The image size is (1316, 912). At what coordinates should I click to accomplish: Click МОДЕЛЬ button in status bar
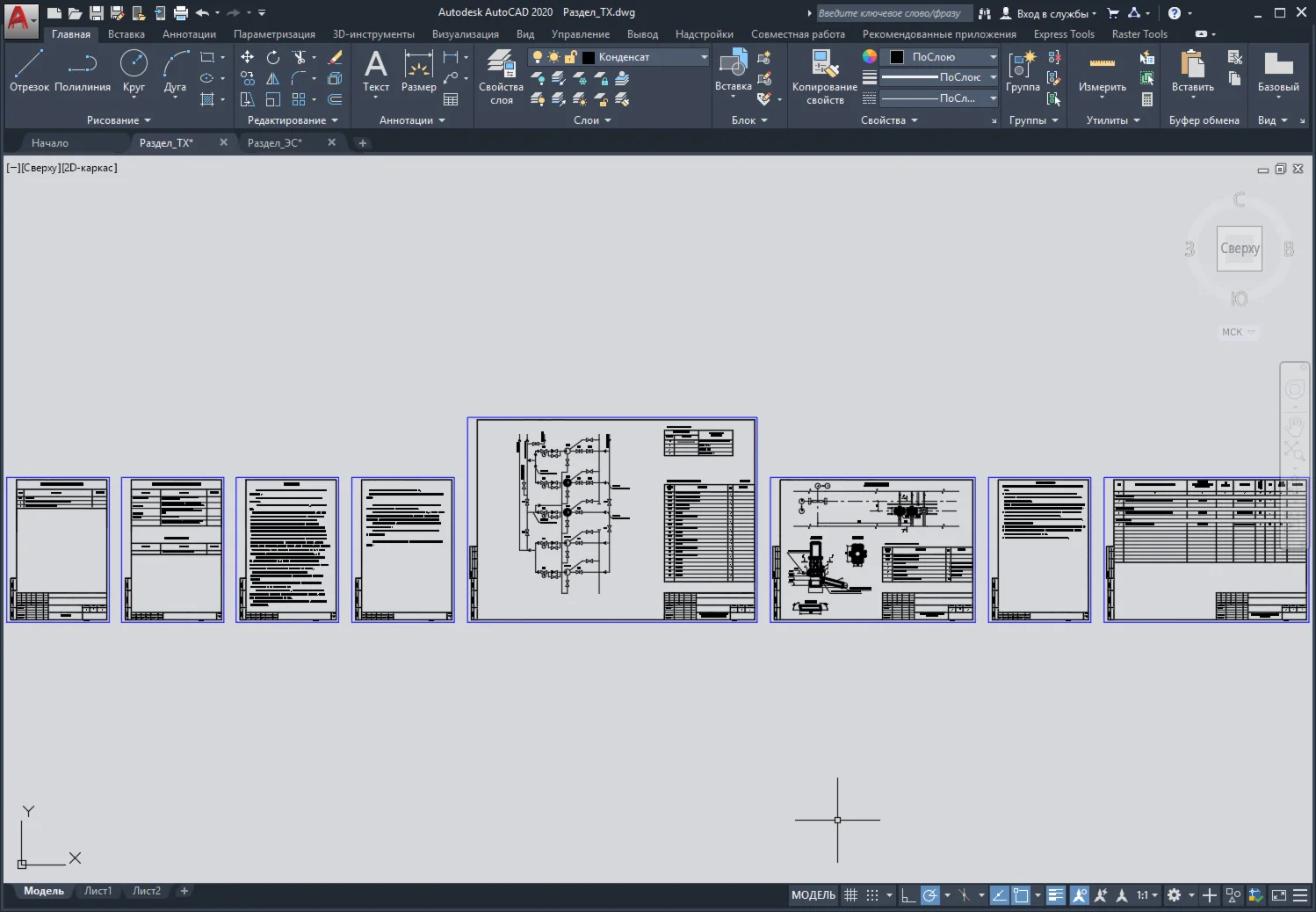[x=813, y=895]
